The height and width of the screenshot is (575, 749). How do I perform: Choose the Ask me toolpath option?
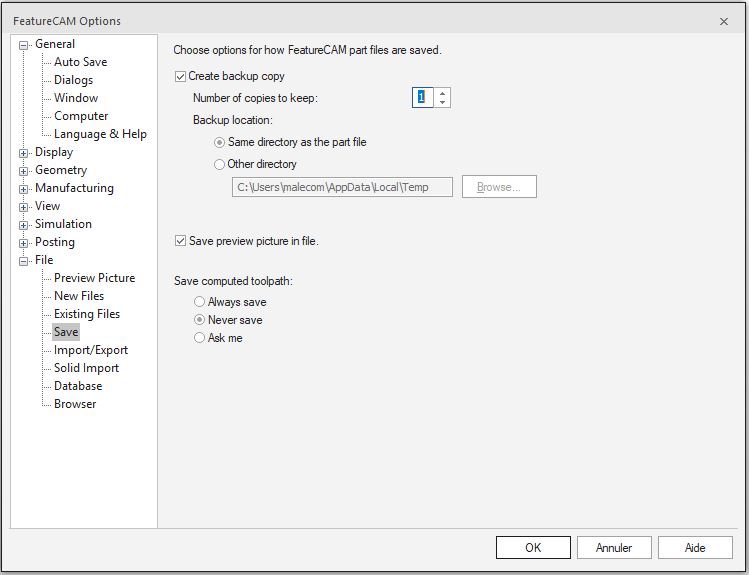click(x=200, y=338)
